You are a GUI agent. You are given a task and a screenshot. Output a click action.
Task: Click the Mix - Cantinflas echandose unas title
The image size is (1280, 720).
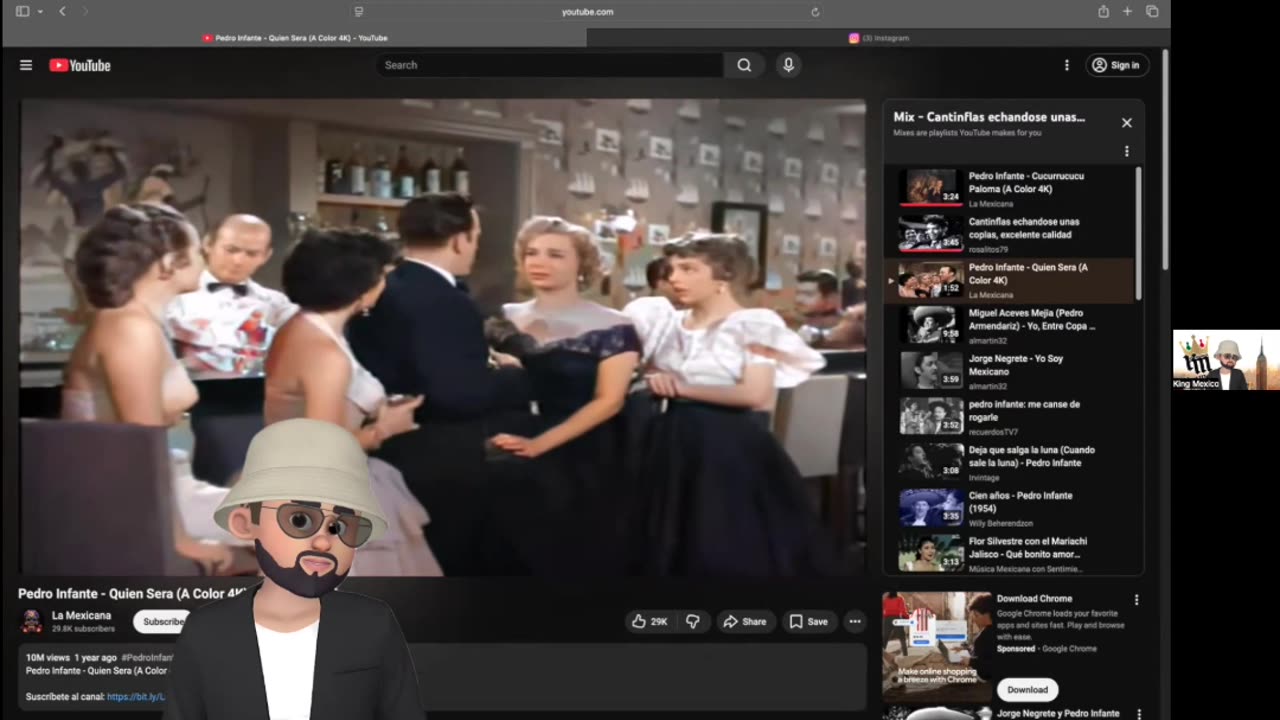(989, 117)
